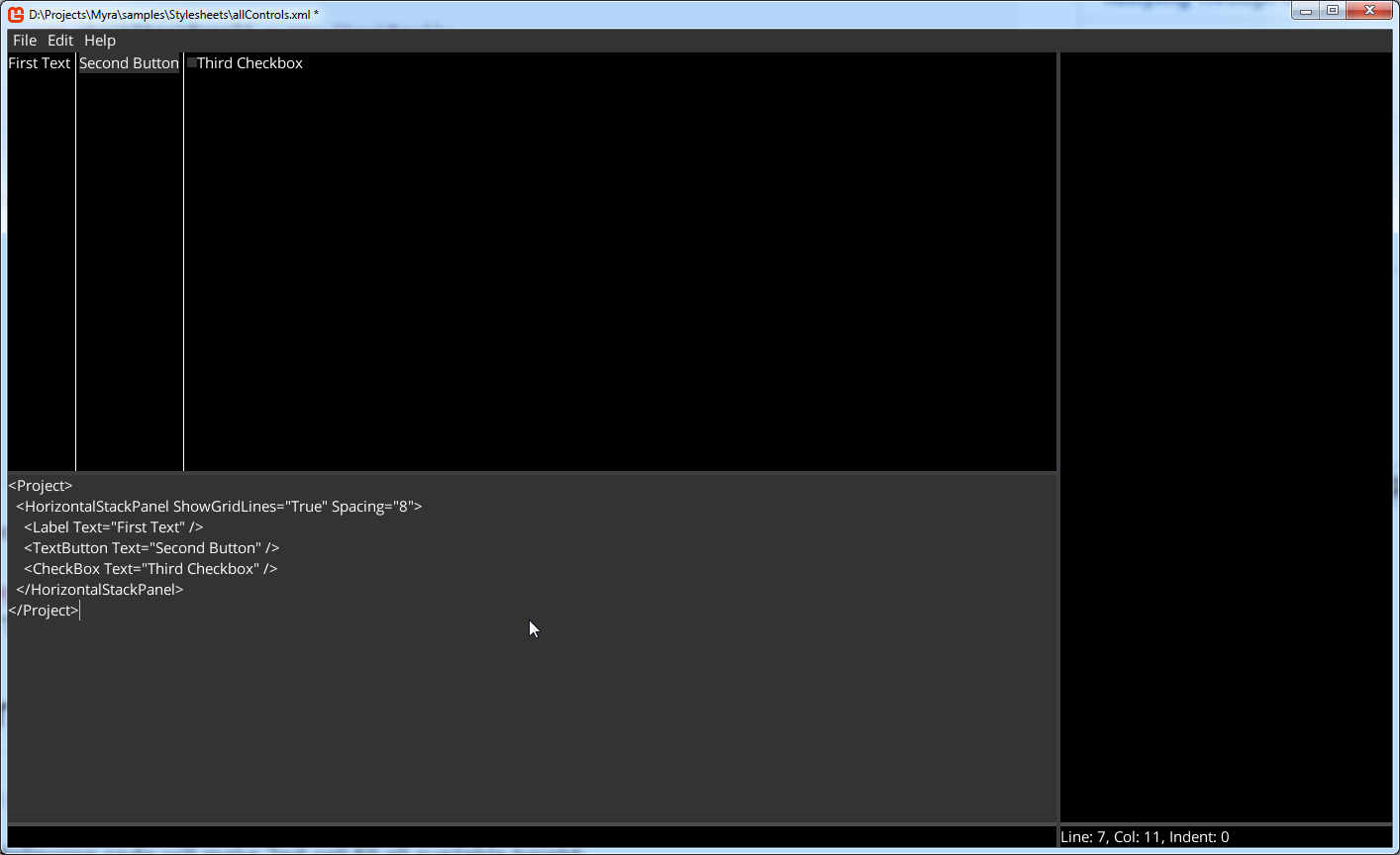
Task: Click the Label Text="First Text" code line
Action: (114, 527)
